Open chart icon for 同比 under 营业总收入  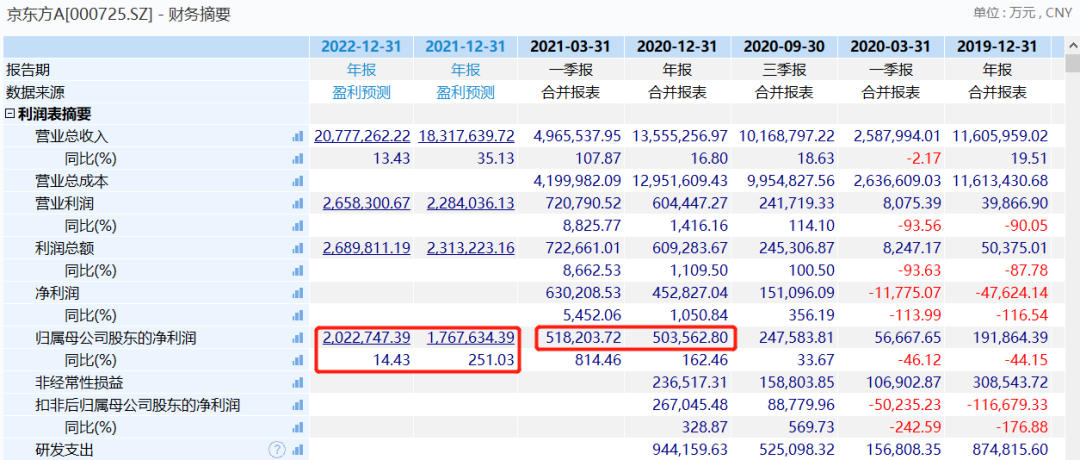pos(298,159)
